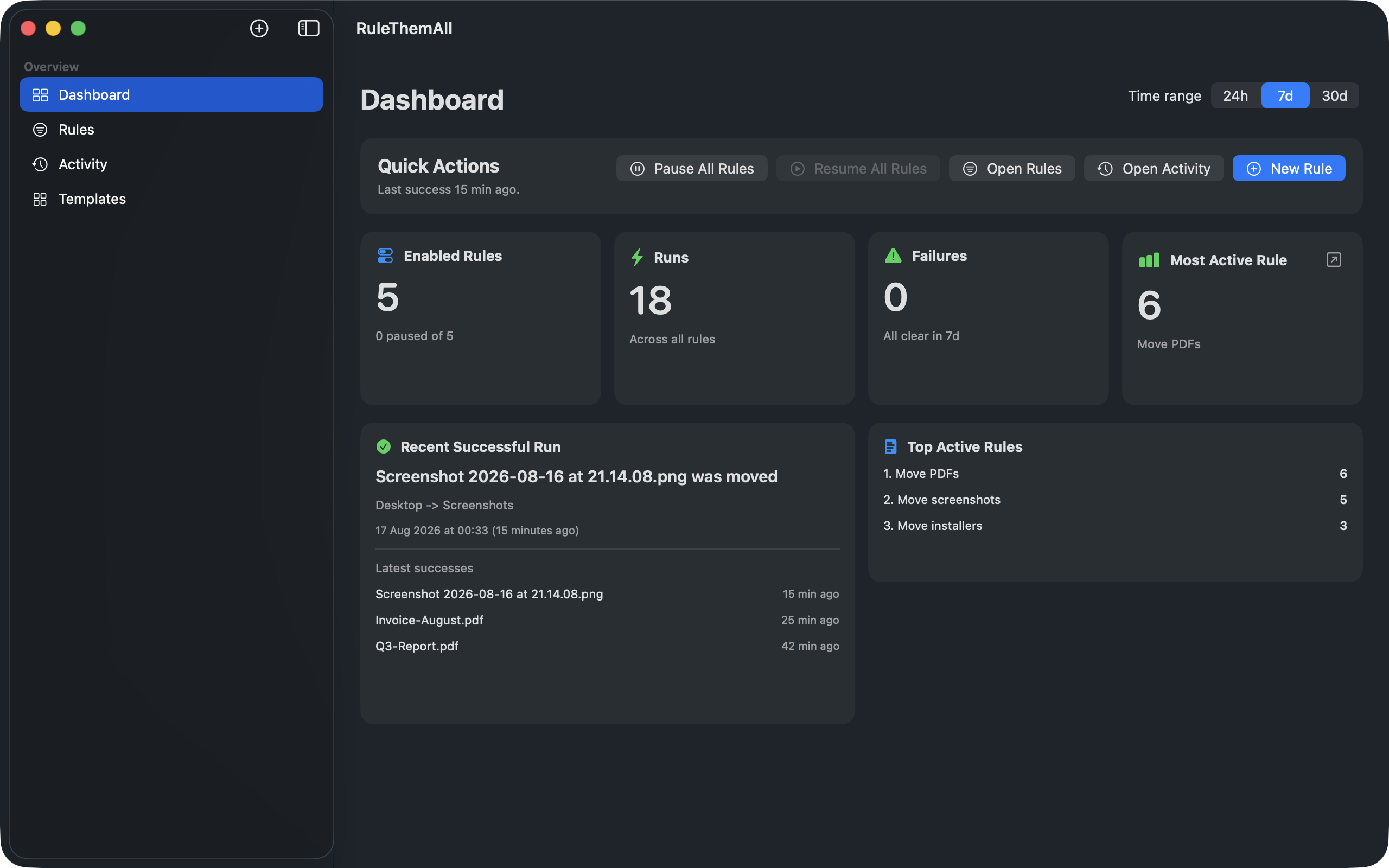Click the Activity clock icon in sidebar
The height and width of the screenshot is (868, 1389).
click(x=40, y=164)
